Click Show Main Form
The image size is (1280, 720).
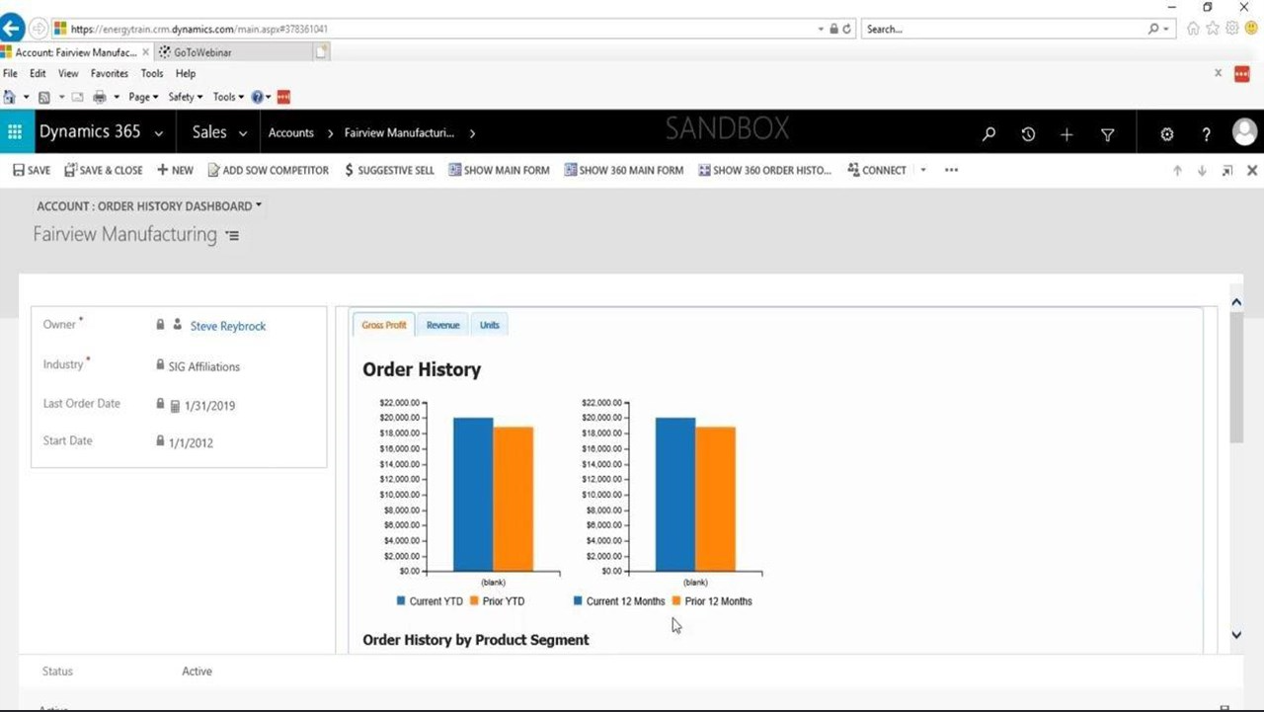point(499,170)
